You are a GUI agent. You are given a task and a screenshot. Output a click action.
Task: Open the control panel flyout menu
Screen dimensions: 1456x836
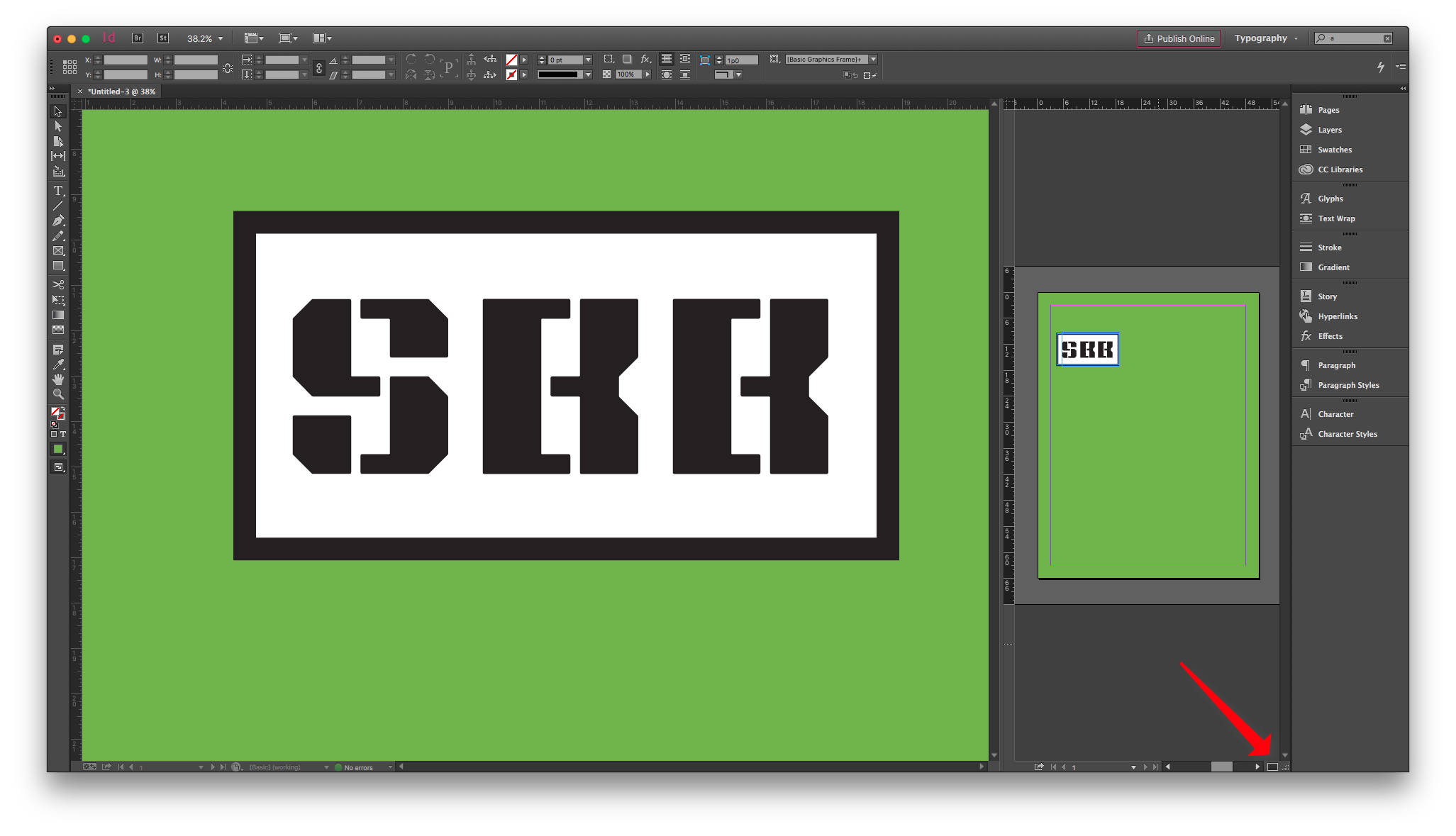[1401, 66]
